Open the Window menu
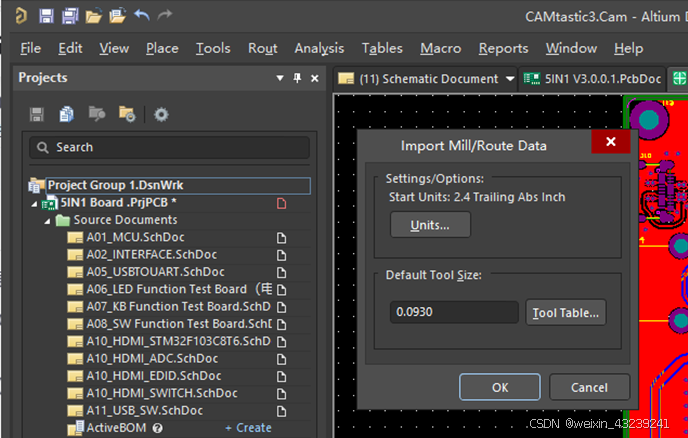This screenshot has height=438, width=688. (571, 48)
